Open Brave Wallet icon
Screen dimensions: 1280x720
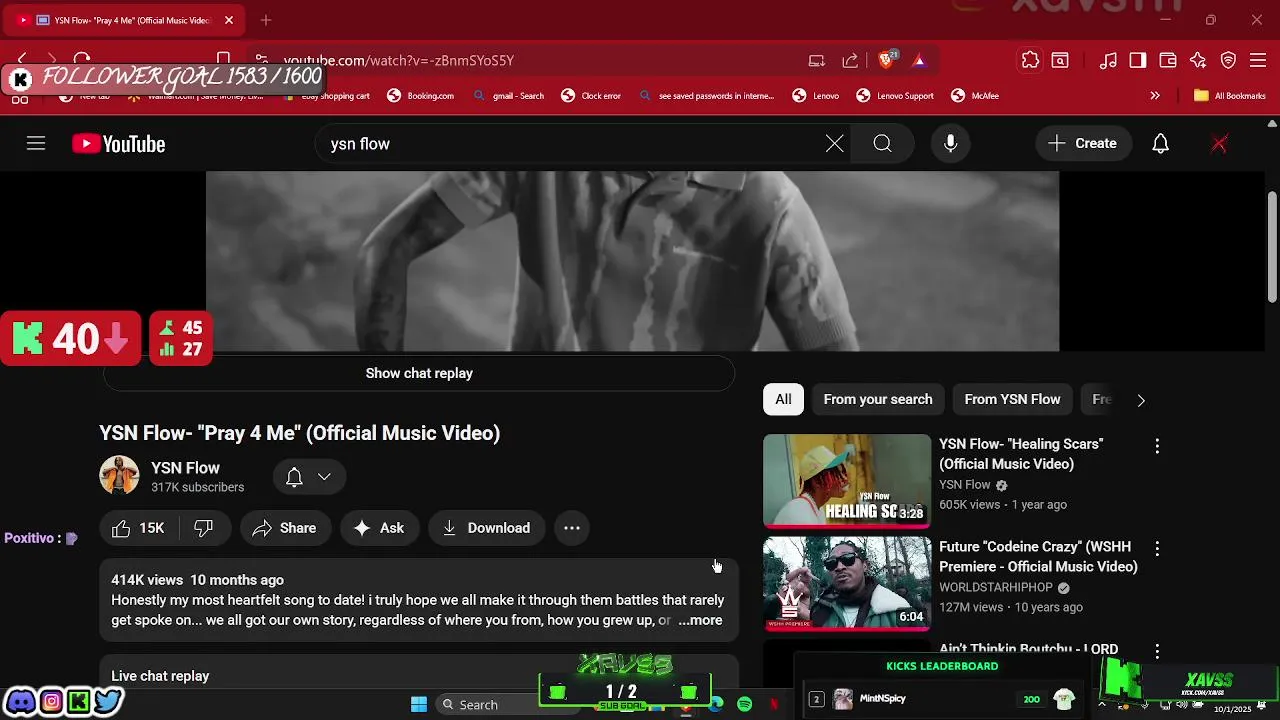(x=1168, y=60)
